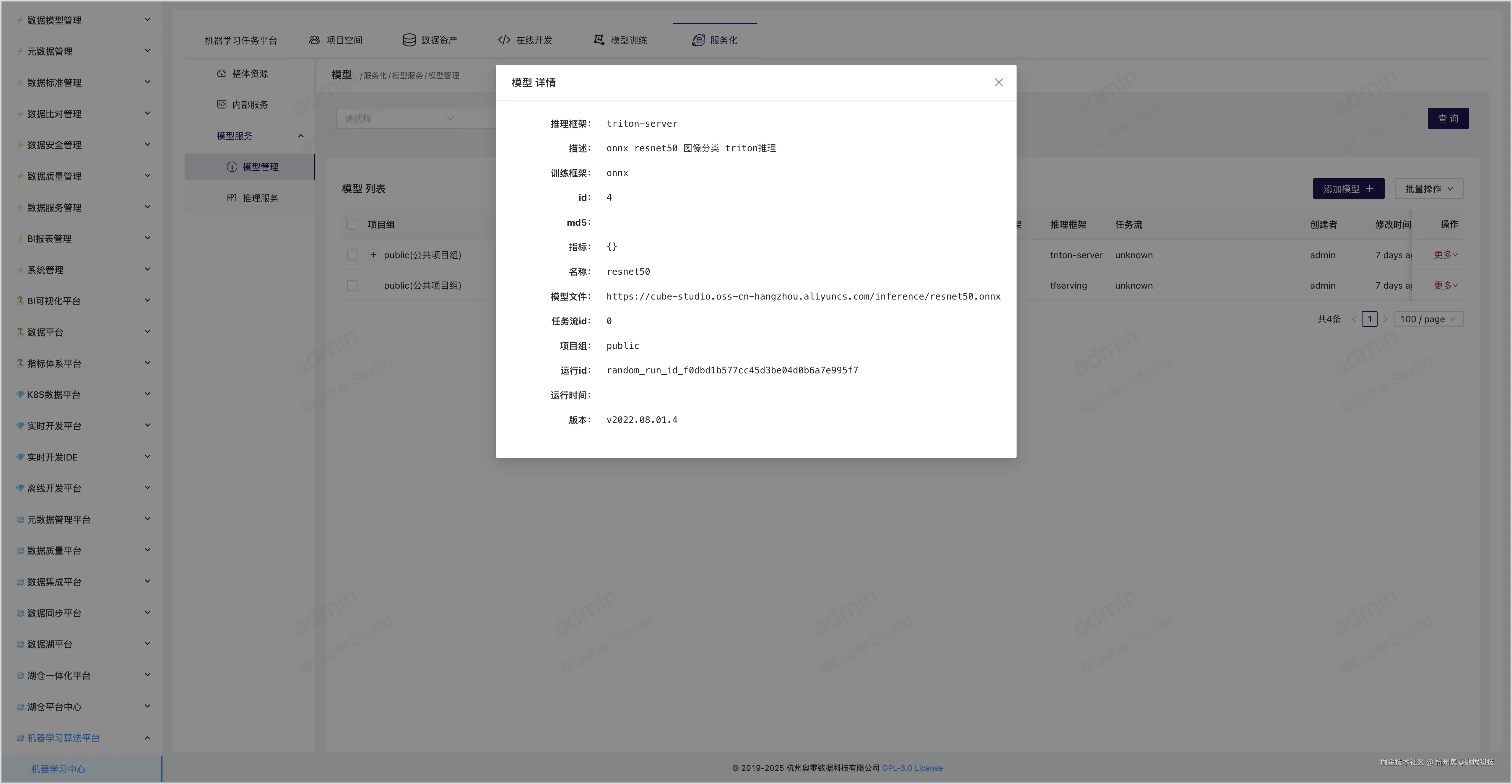The width and height of the screenshot is (1512, 784).
Task: Click the 服务化 icon in top navigation
Action: coord(698,40)
